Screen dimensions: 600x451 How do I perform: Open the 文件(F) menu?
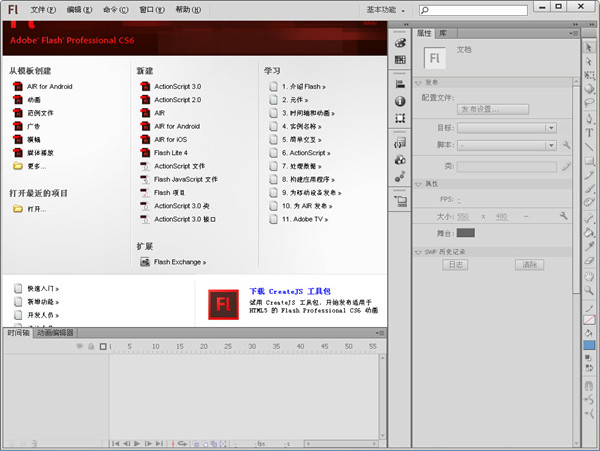pos(44,9)
